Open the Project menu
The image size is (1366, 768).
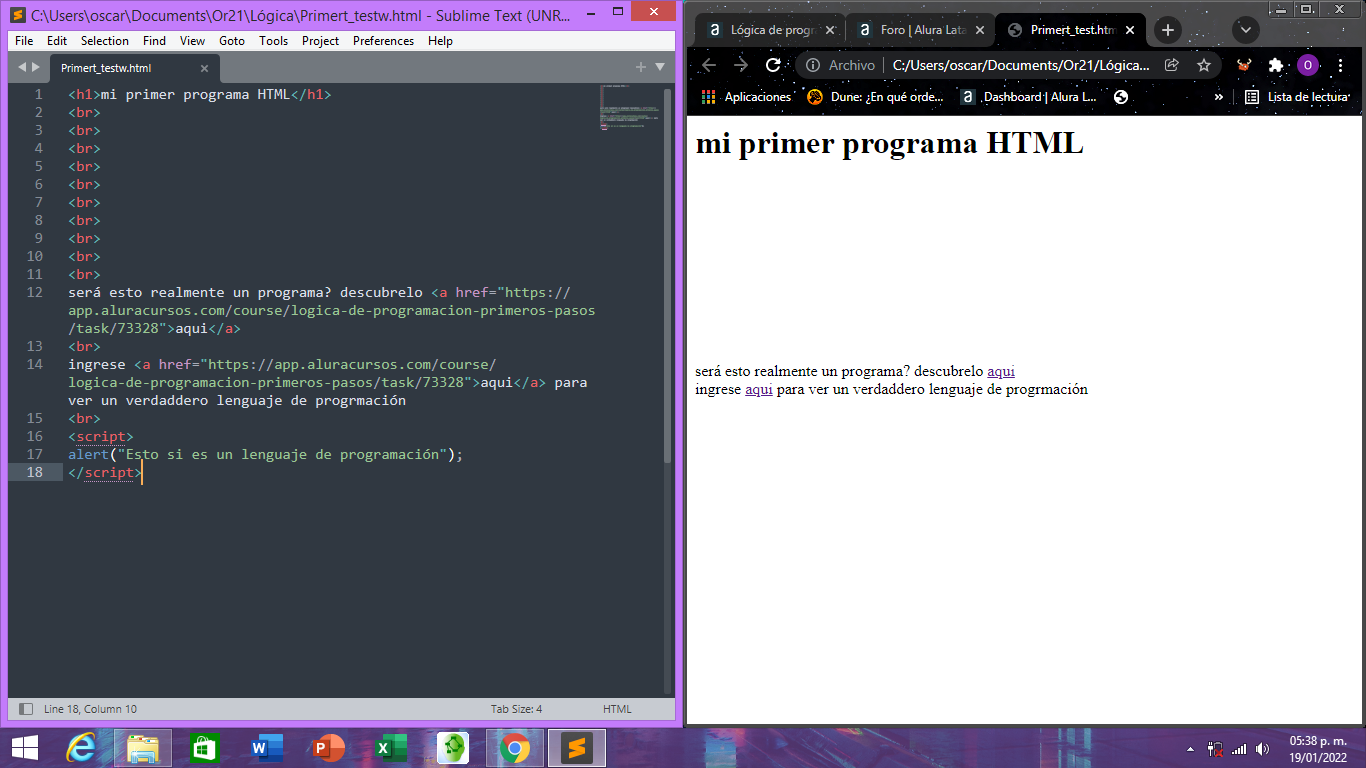[x=320, y=41]
